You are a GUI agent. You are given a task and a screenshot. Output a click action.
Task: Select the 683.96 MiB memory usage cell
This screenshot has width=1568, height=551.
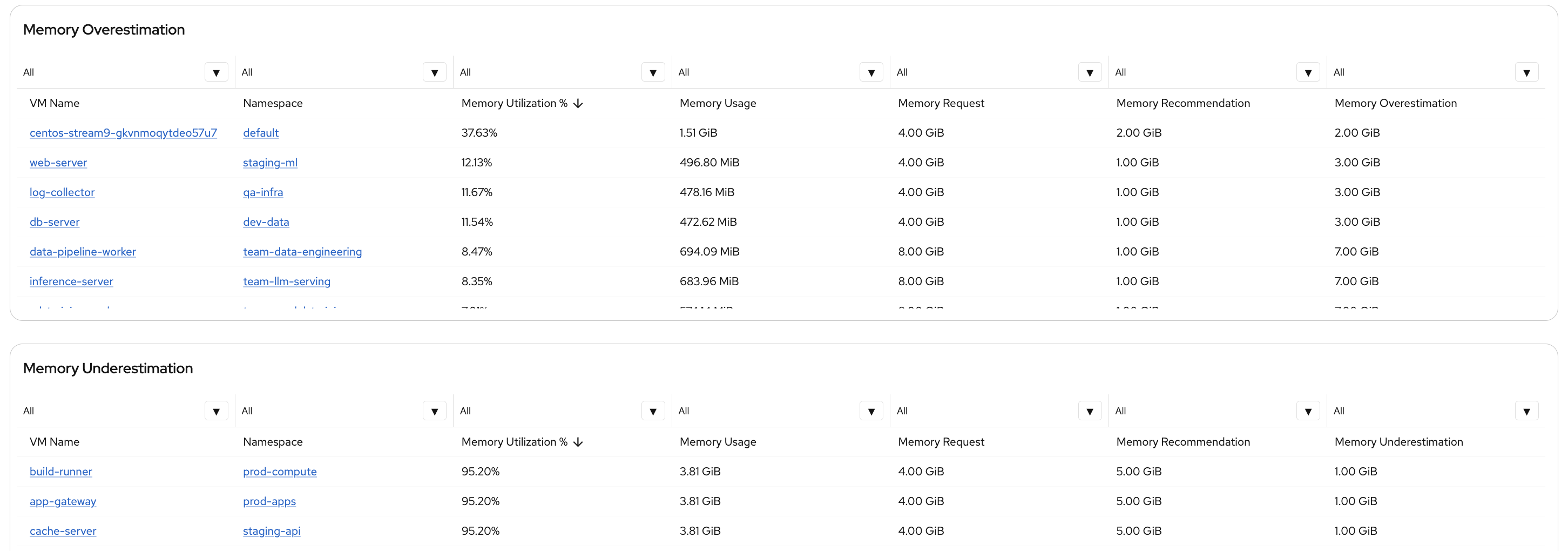point(708,281)
